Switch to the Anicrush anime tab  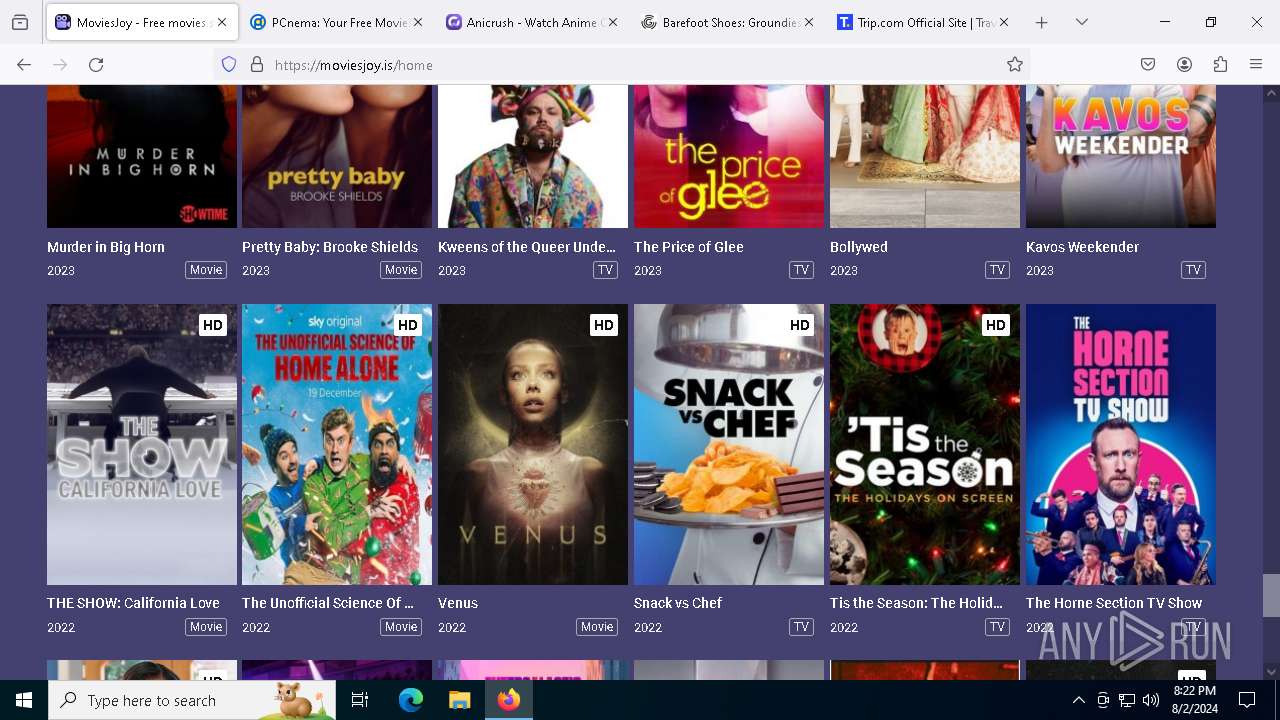pos(531,22)
